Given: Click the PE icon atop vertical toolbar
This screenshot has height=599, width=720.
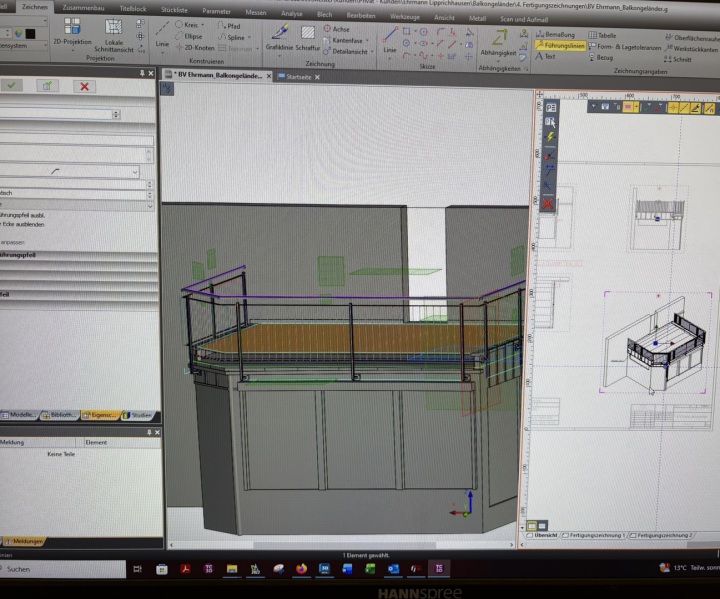Looking at the screenshot, I should coord(551,107).
